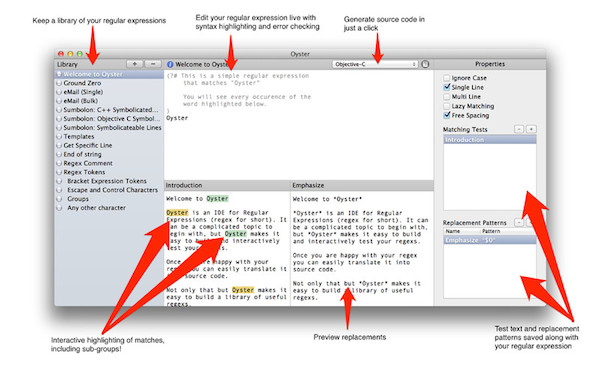Screen dimensions: 600x375
Task: Open the Objective-C language dropdown
Action: [x=375, y=64]
